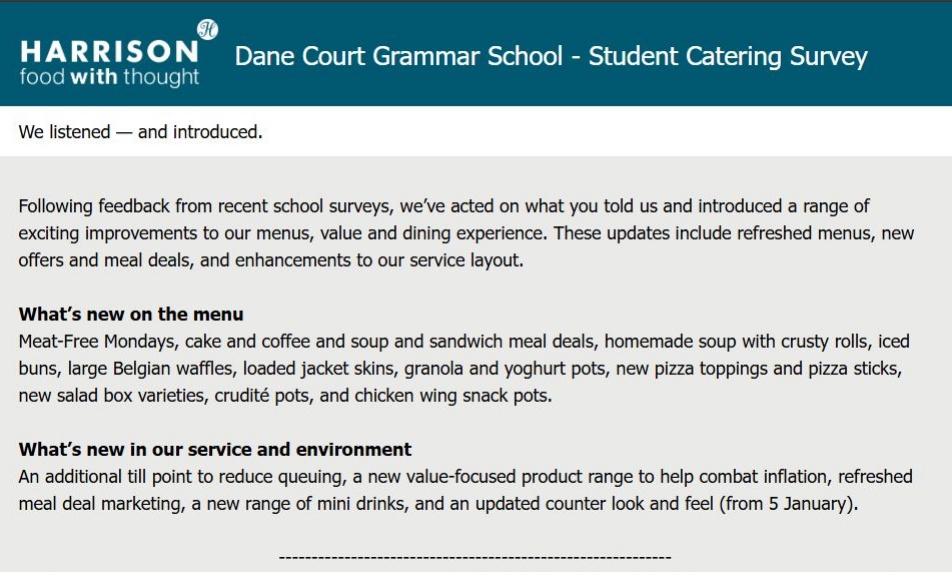The width and height of the screenshot is (952, 572).
Task: Select the "What's new in our service and environment" heading
Action: coord(215,449)
